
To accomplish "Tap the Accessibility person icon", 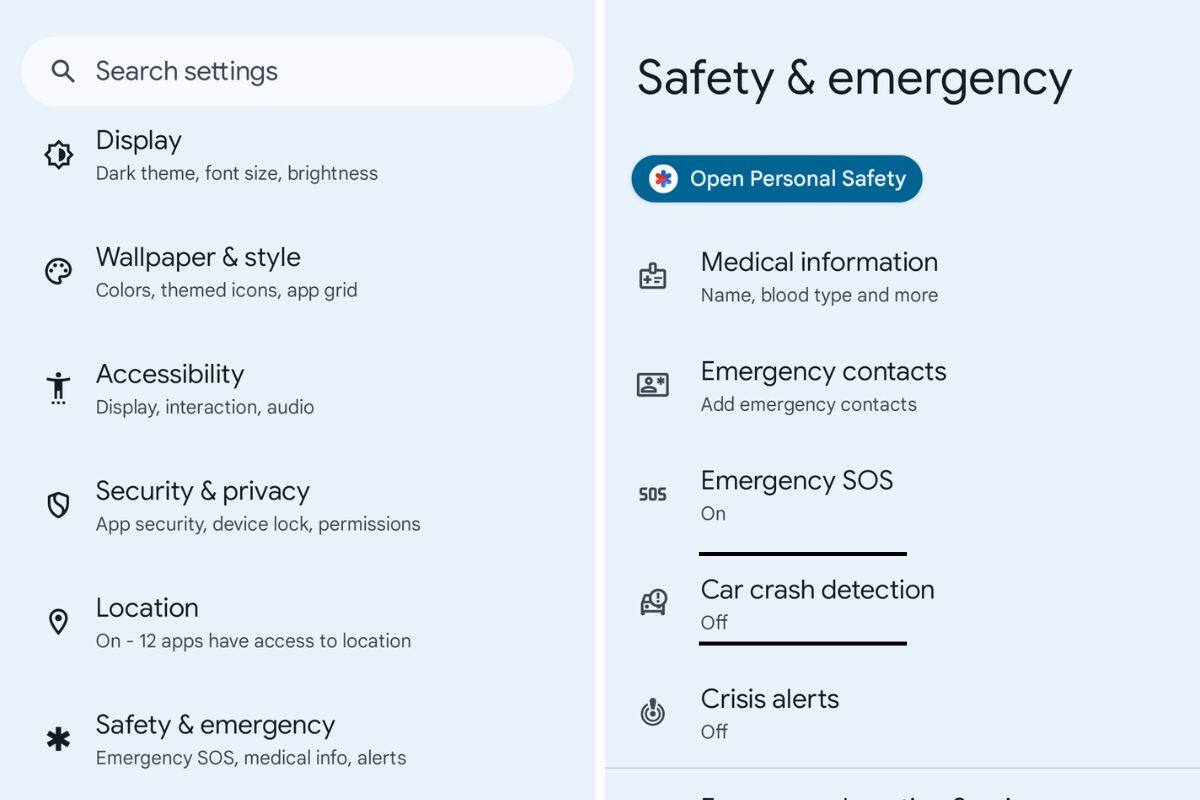I will pos(59,388).
